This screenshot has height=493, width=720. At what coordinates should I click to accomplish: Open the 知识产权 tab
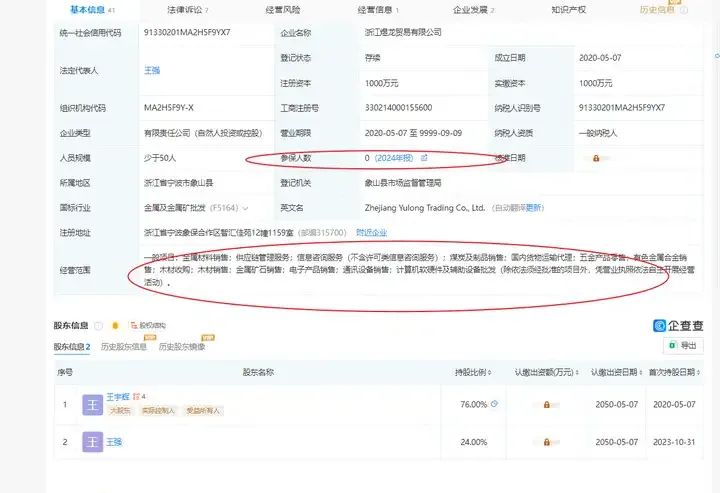click(568, 10)
